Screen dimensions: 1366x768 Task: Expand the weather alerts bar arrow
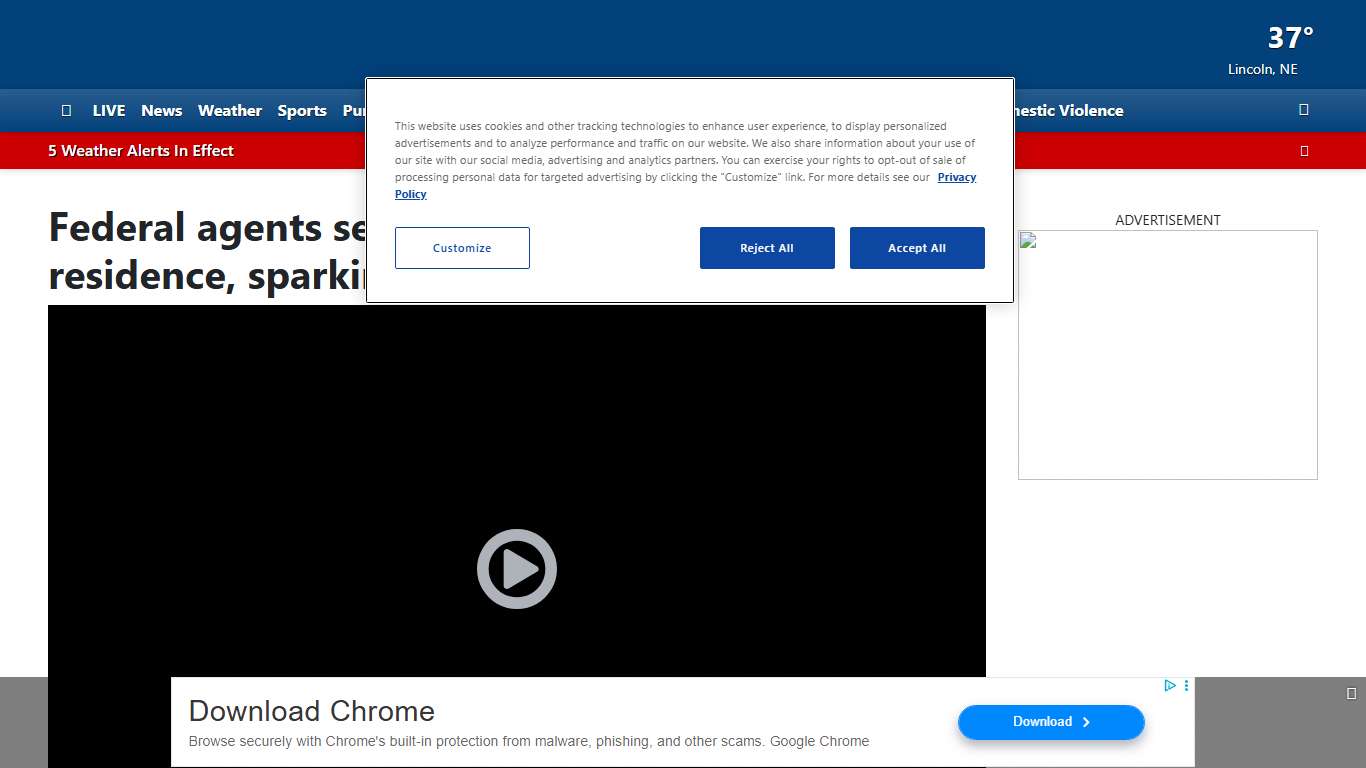pos(1303,151)
